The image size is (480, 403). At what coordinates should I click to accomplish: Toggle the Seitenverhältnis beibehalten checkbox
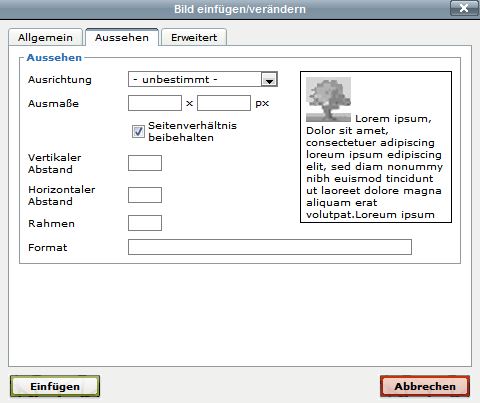tap(138, 131)
